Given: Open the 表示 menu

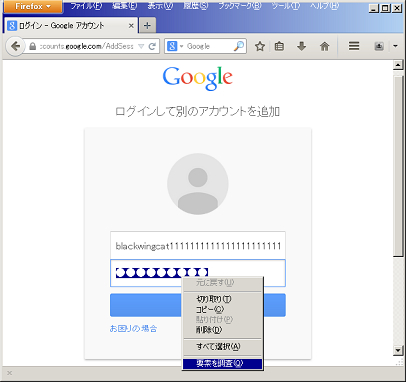Looking at the screenshot, I should point(160,6).
